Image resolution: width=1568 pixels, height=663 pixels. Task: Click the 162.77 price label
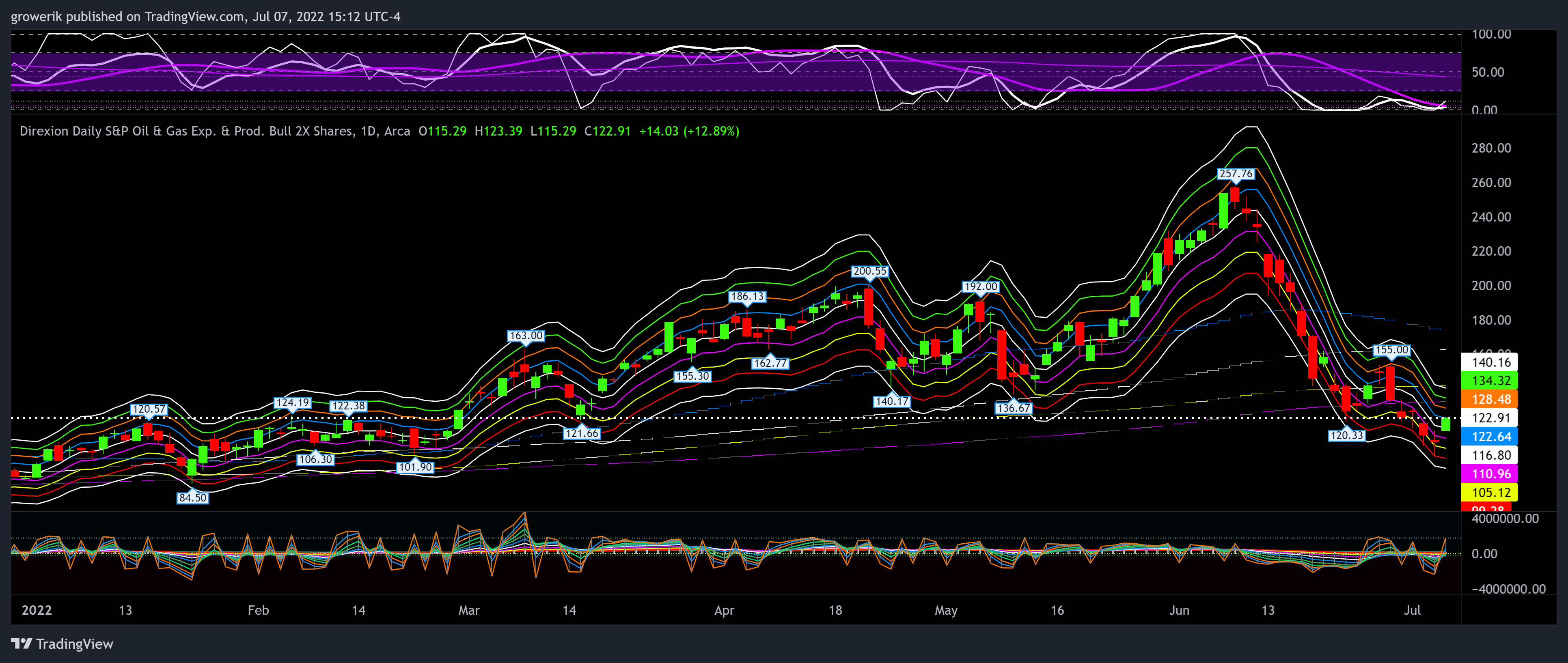771,363
